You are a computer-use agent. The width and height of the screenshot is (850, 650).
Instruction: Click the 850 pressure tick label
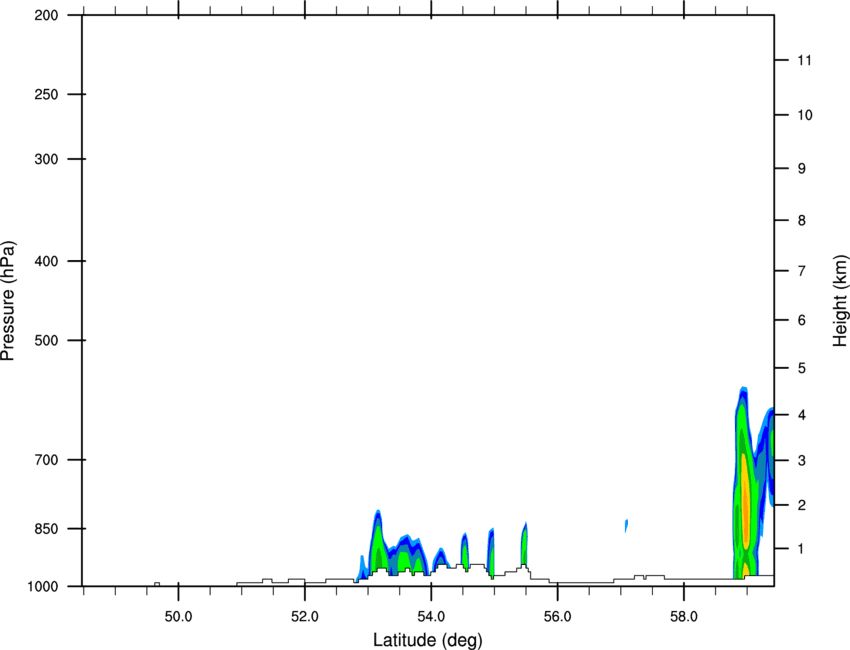[x=46, y=529]
